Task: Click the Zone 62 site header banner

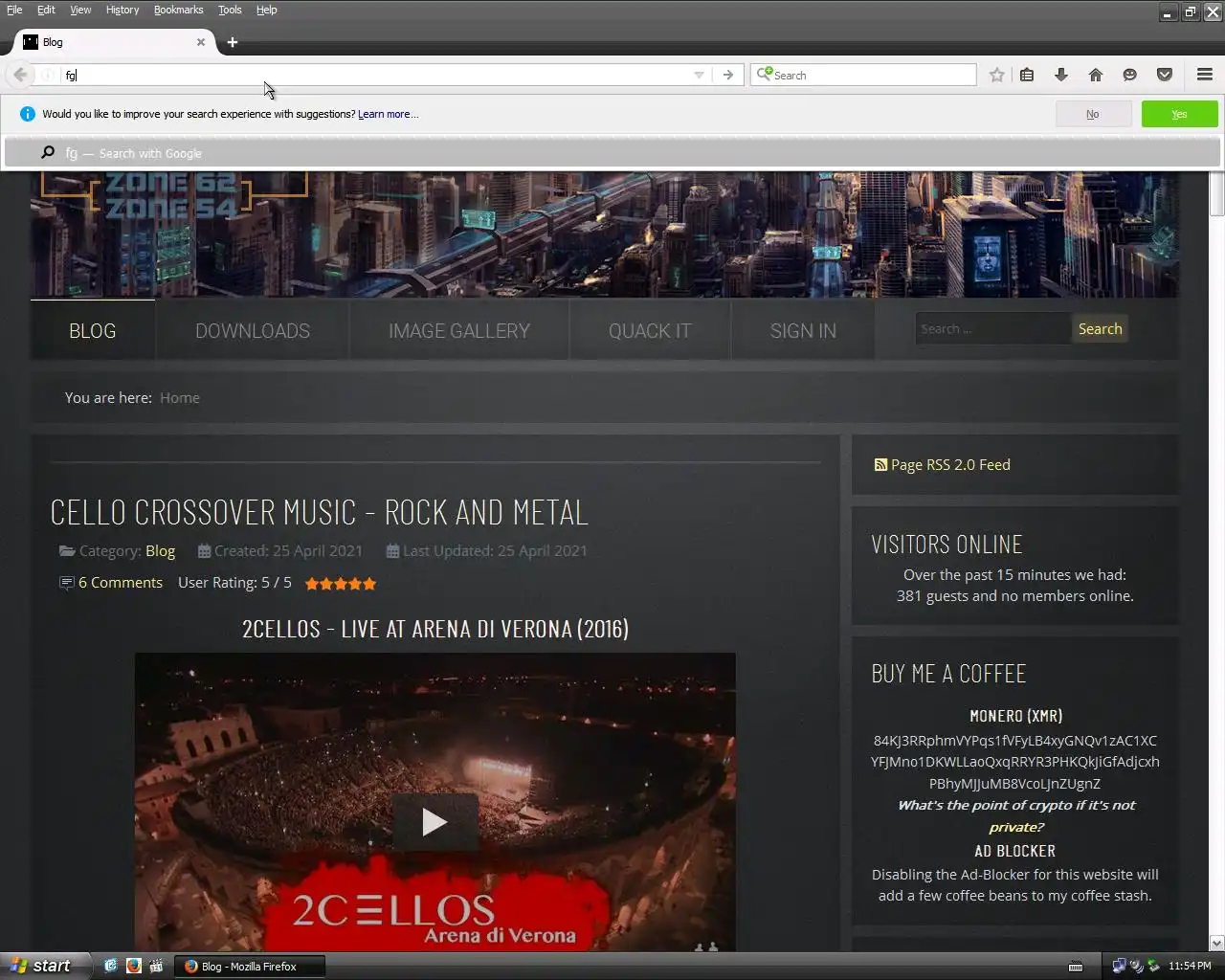Action: [605, 234]
